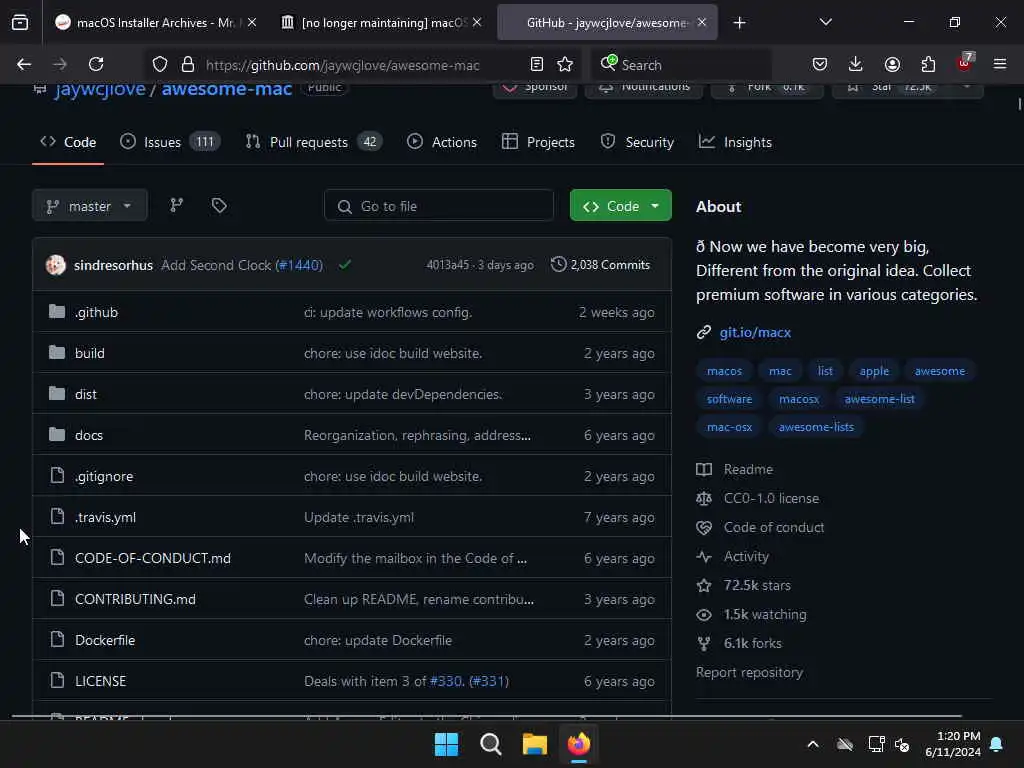Open the dist folder
1024x768 pixels.
coord(86,394)
